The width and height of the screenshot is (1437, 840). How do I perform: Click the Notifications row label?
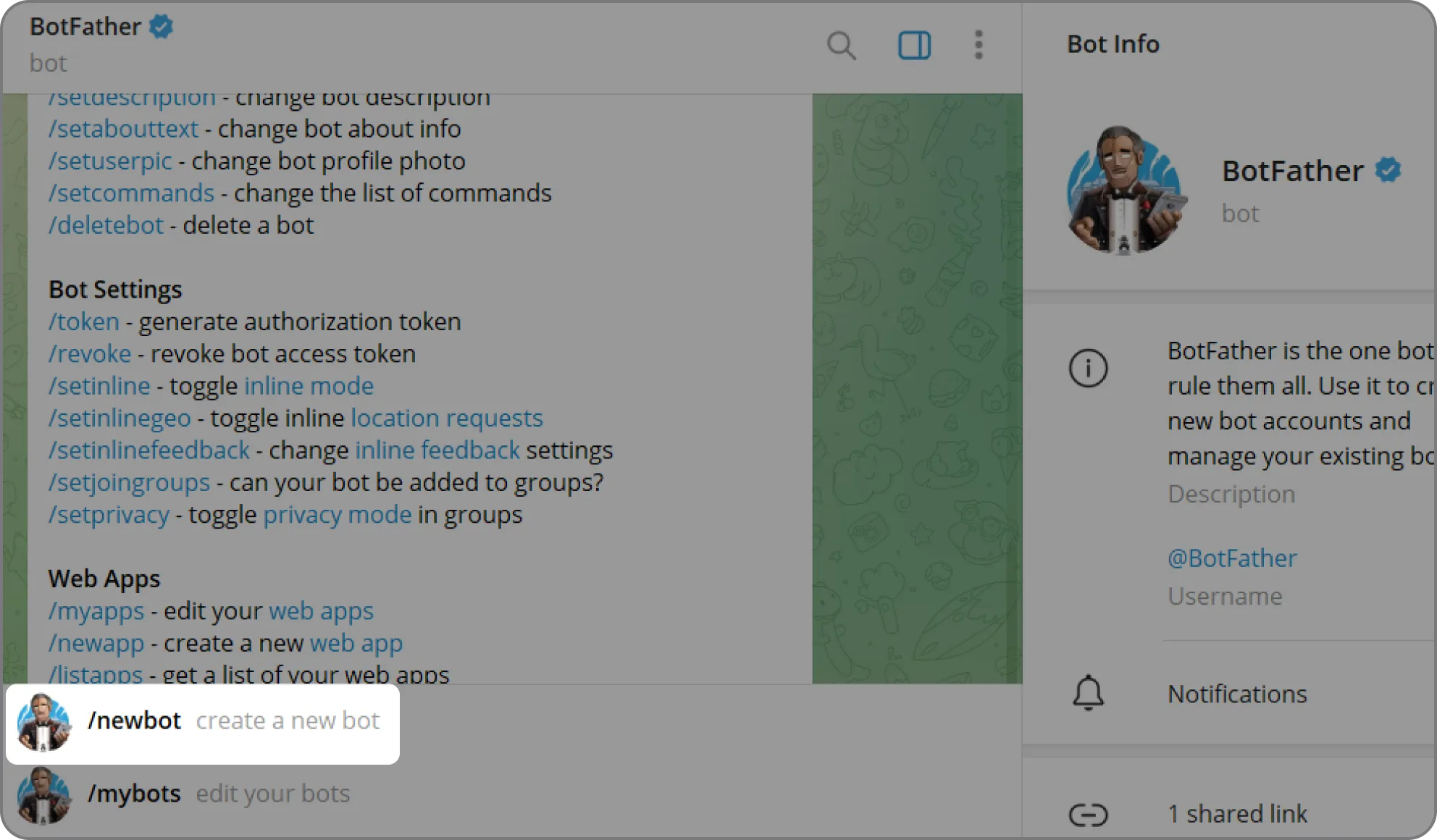[x=1237, y=694]
